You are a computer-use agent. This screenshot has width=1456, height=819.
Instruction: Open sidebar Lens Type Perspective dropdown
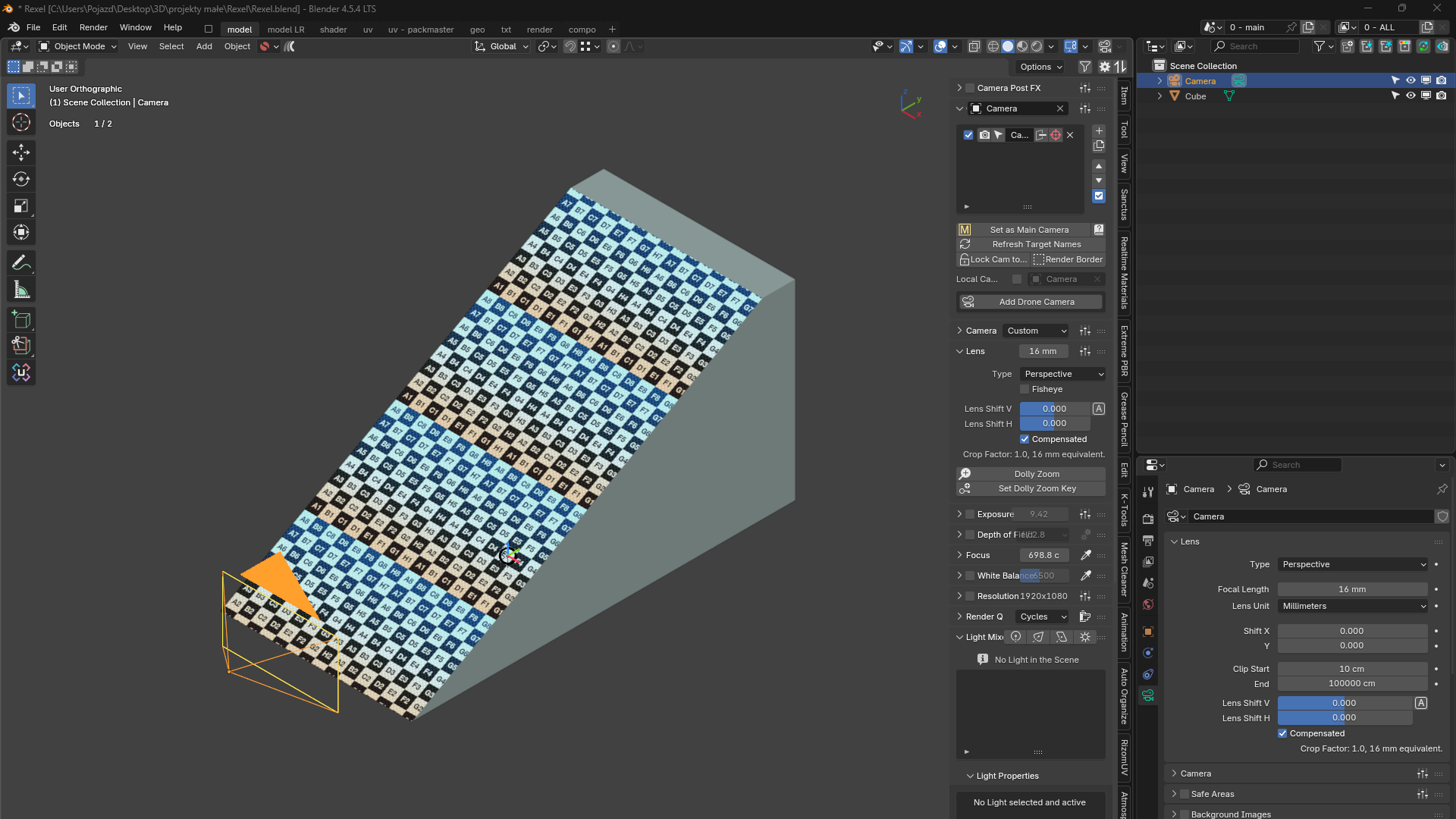pos(1062,374)
